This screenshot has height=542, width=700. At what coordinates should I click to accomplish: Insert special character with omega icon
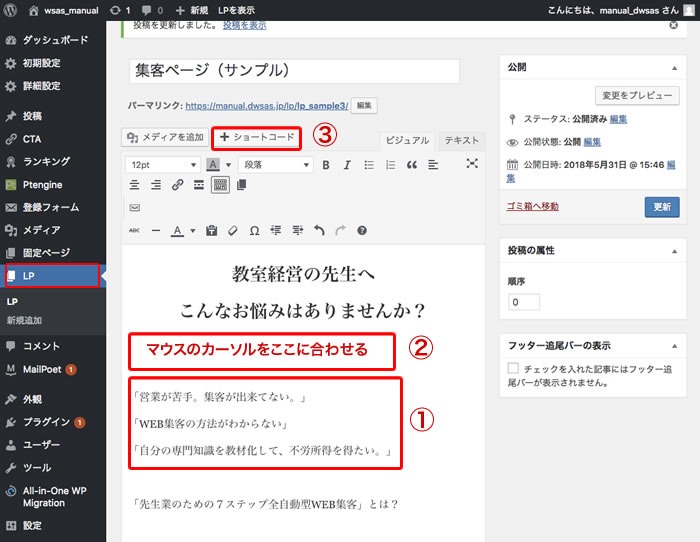click(x=254, y=230)
